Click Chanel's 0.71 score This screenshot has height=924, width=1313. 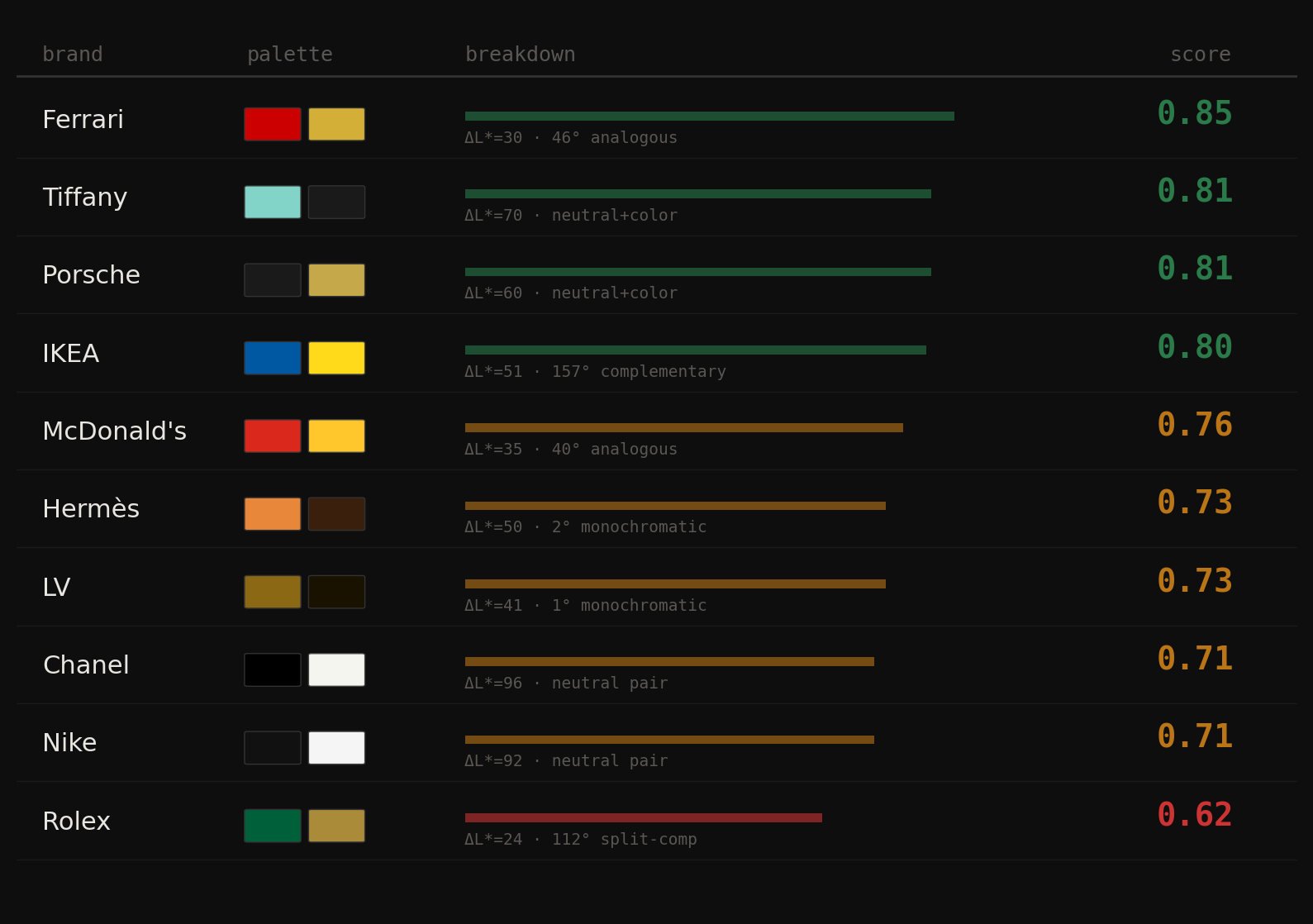click(x=1195, y=660)
